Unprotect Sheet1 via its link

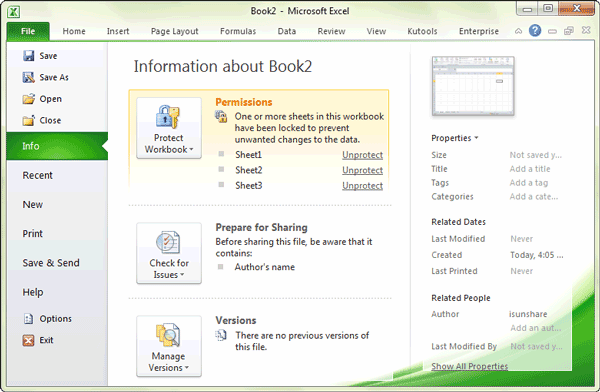pyautogui.click(x=362, y=155)
